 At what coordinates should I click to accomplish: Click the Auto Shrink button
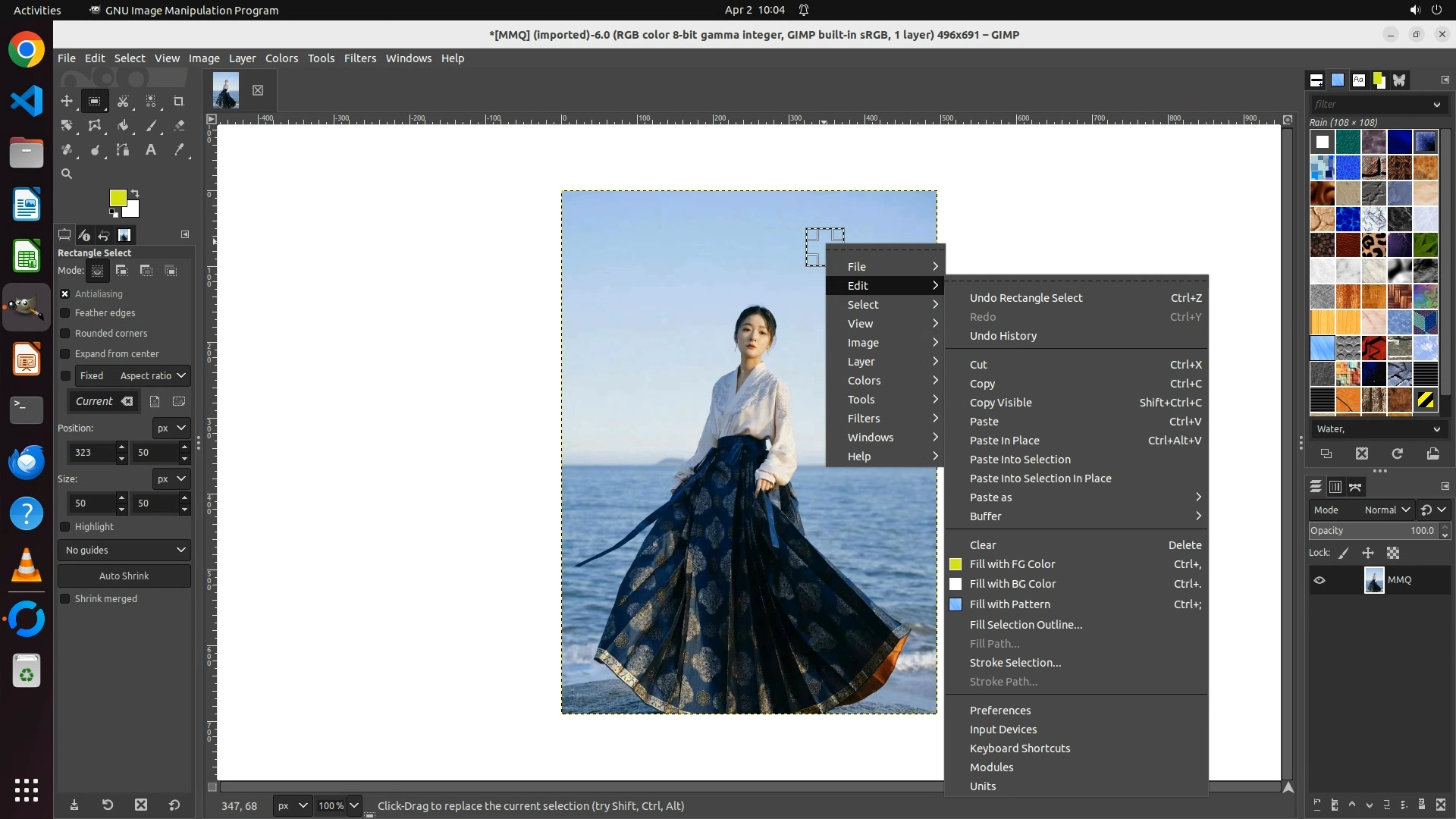[124, 576]
